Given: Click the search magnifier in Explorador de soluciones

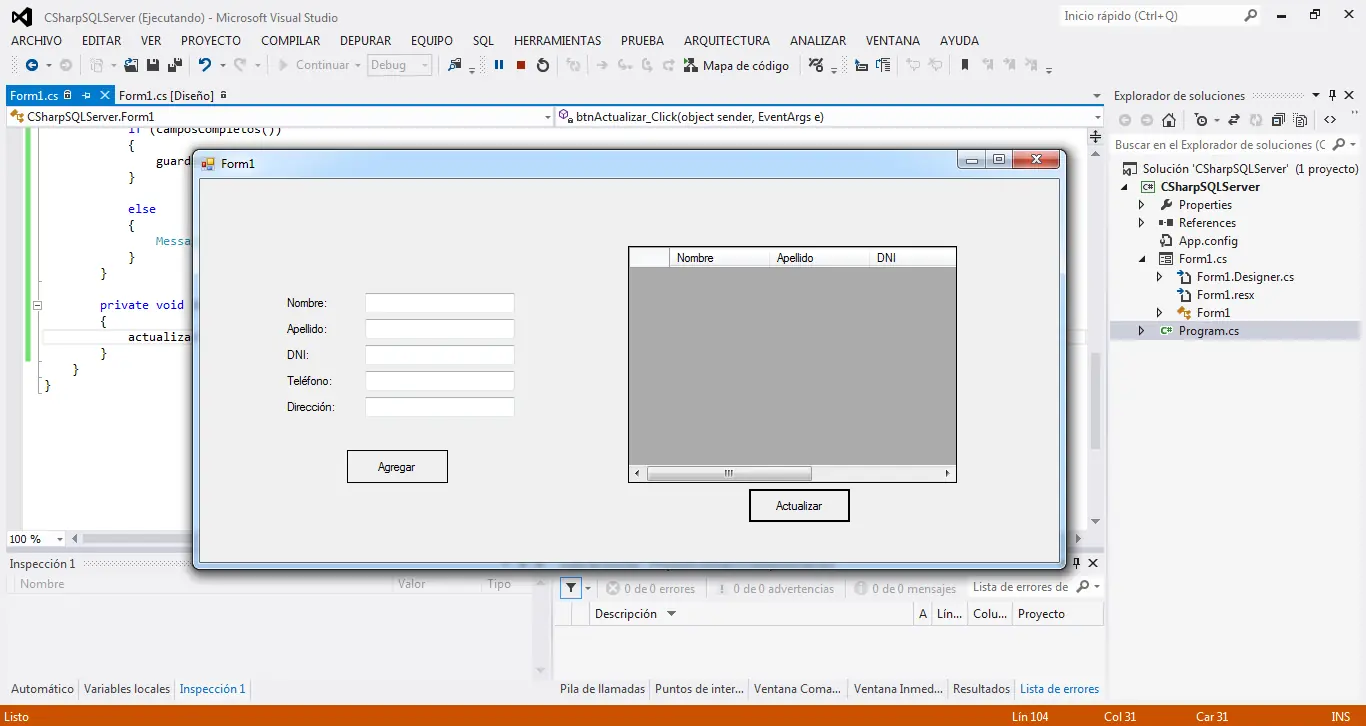Looking at the screenshot, I should [x=1339, y=145].
